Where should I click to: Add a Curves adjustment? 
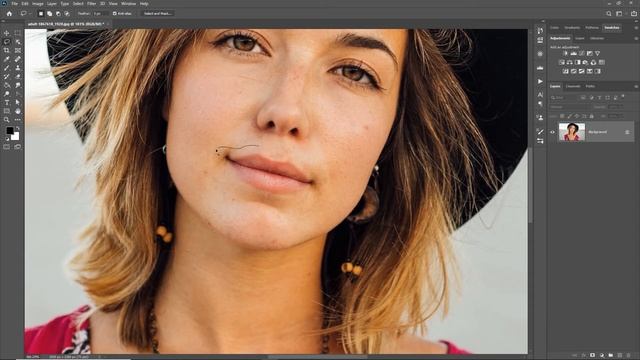point(582,53)
